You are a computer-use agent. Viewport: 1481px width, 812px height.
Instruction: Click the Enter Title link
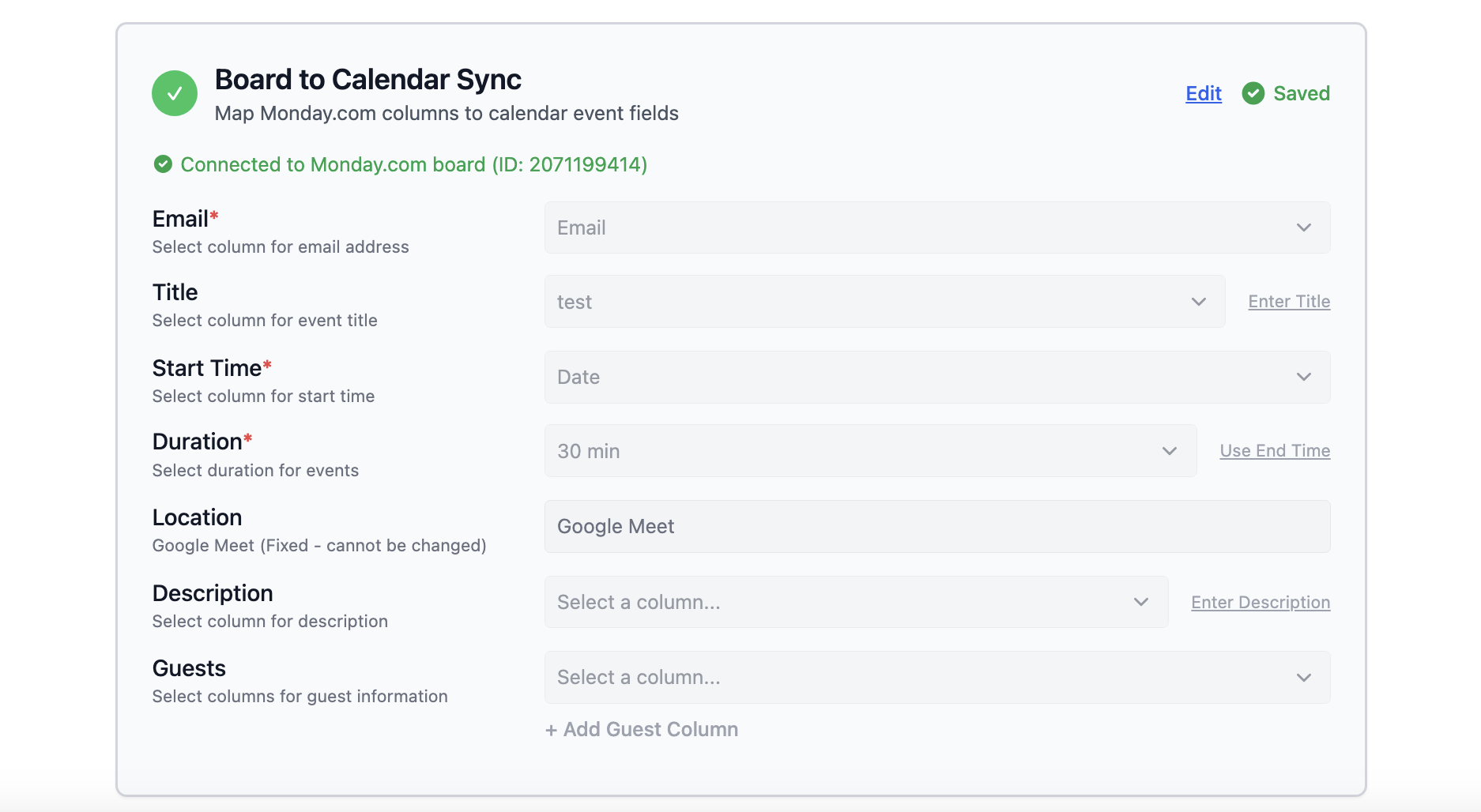pyautogui.click(x=1288, y=301)
